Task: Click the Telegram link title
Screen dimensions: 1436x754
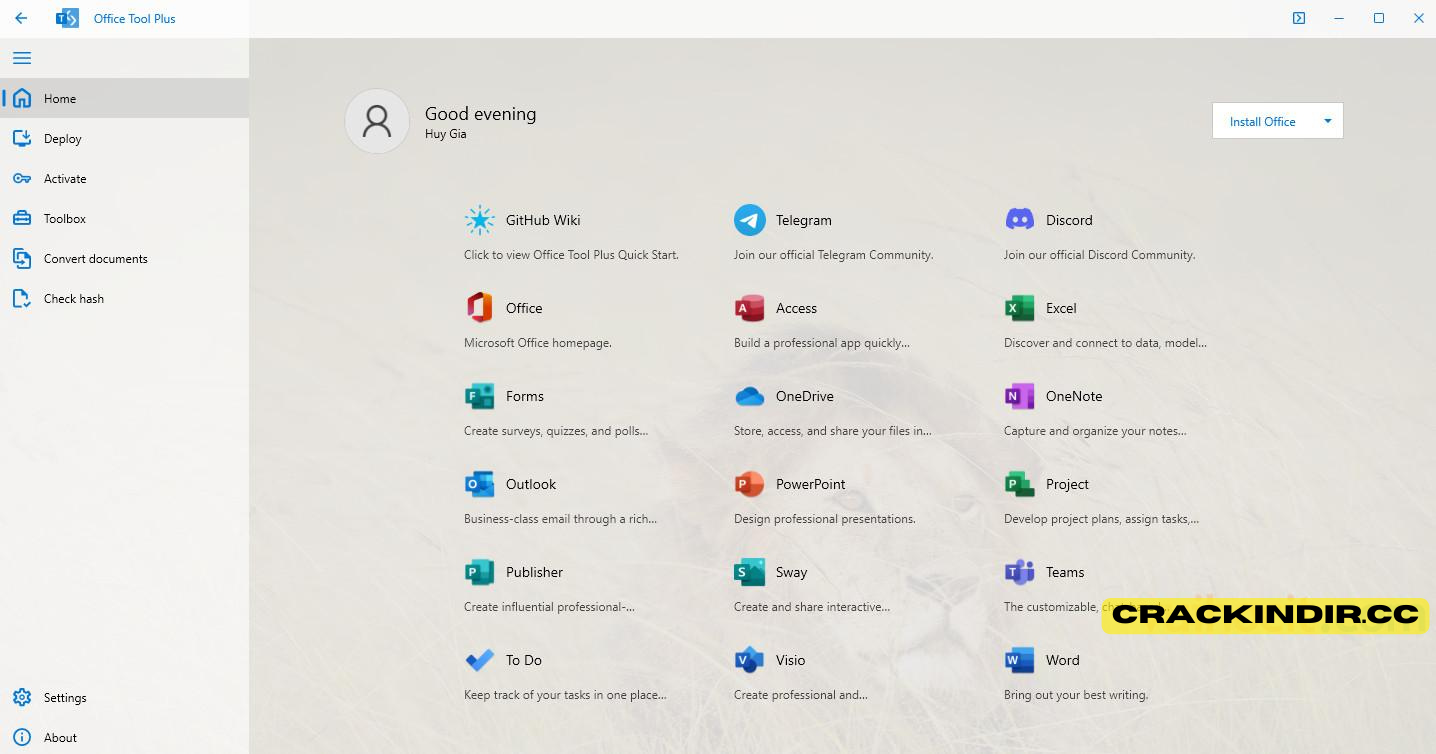Action: coord(804,220)
